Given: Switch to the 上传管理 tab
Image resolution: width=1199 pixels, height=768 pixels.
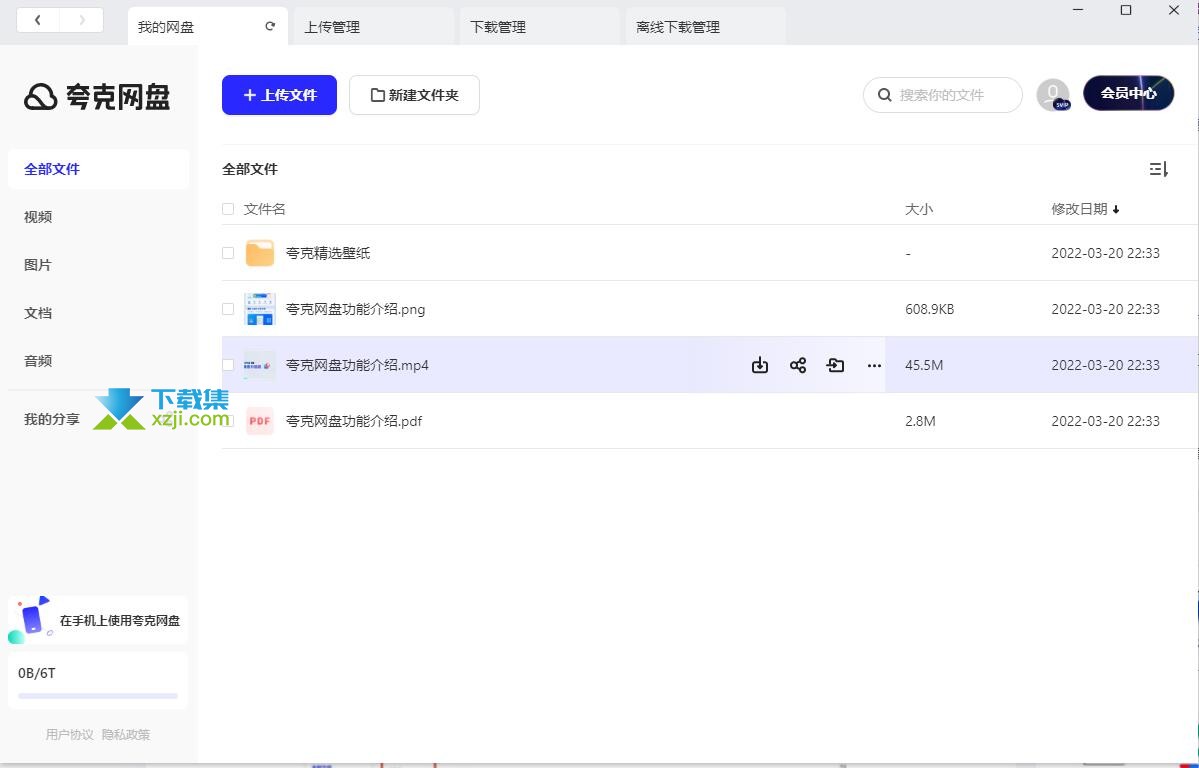Looking at the screenshot, I should [373, 27].
